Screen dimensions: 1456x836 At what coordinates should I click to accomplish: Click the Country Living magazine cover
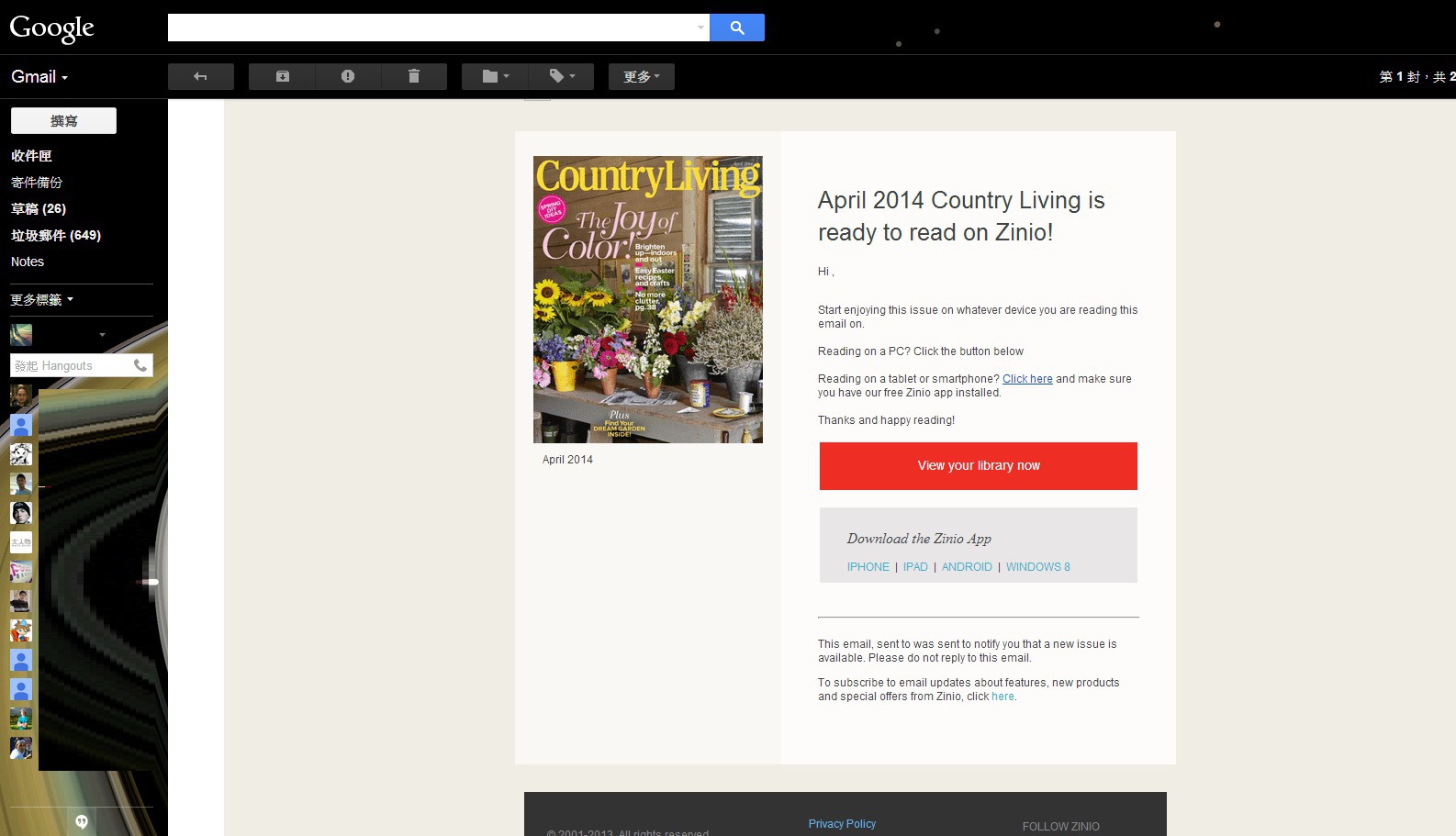[648, 299]
